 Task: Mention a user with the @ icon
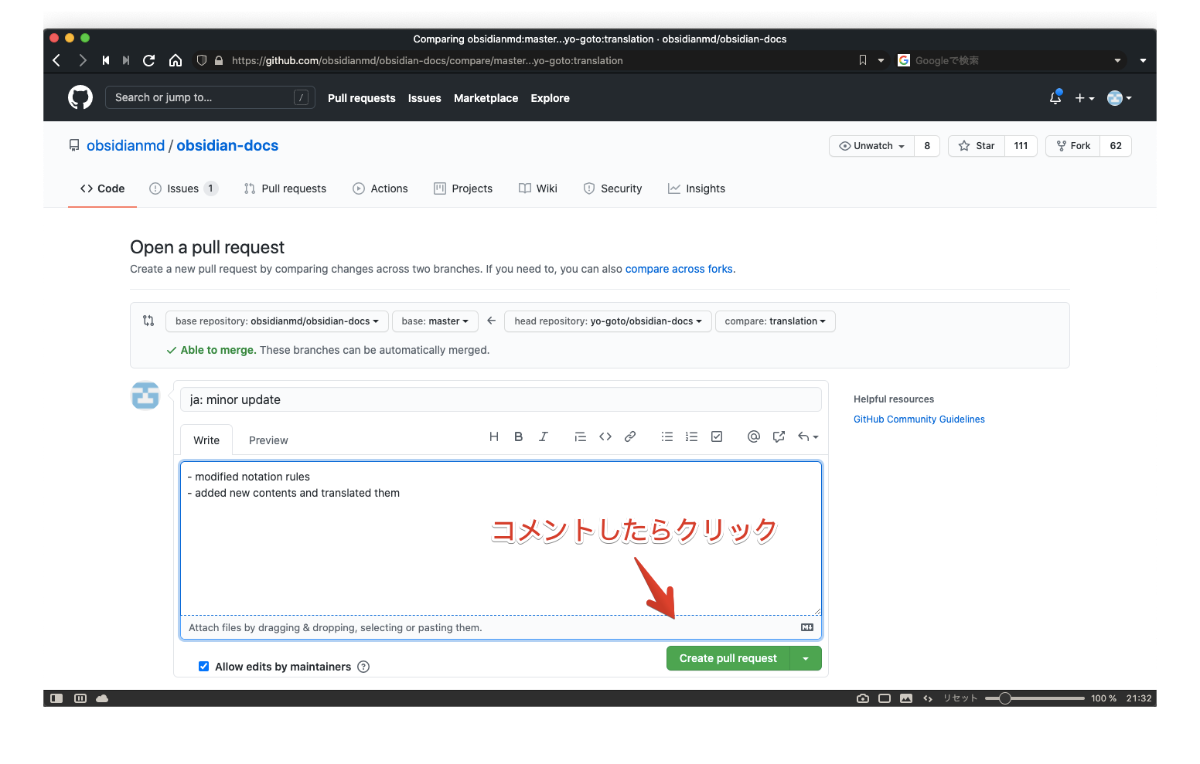[x=753, y=437]
